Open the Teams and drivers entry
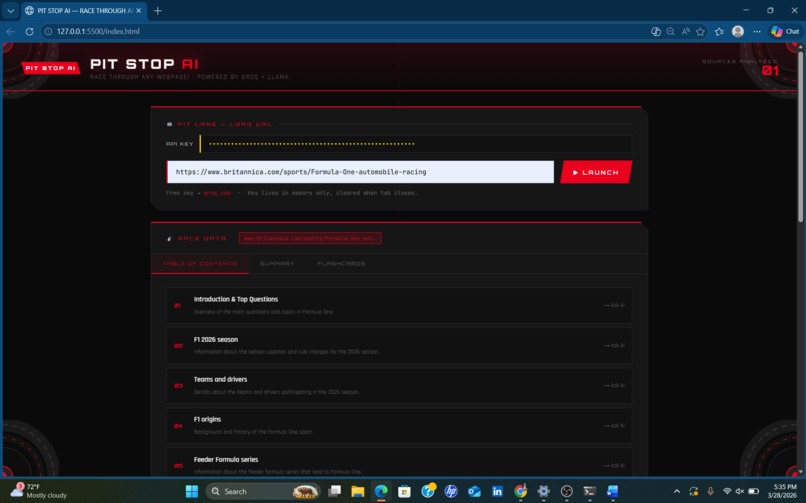Image resolution: width=806 pixels, height=503 pixels. click(x=399, y=385)
